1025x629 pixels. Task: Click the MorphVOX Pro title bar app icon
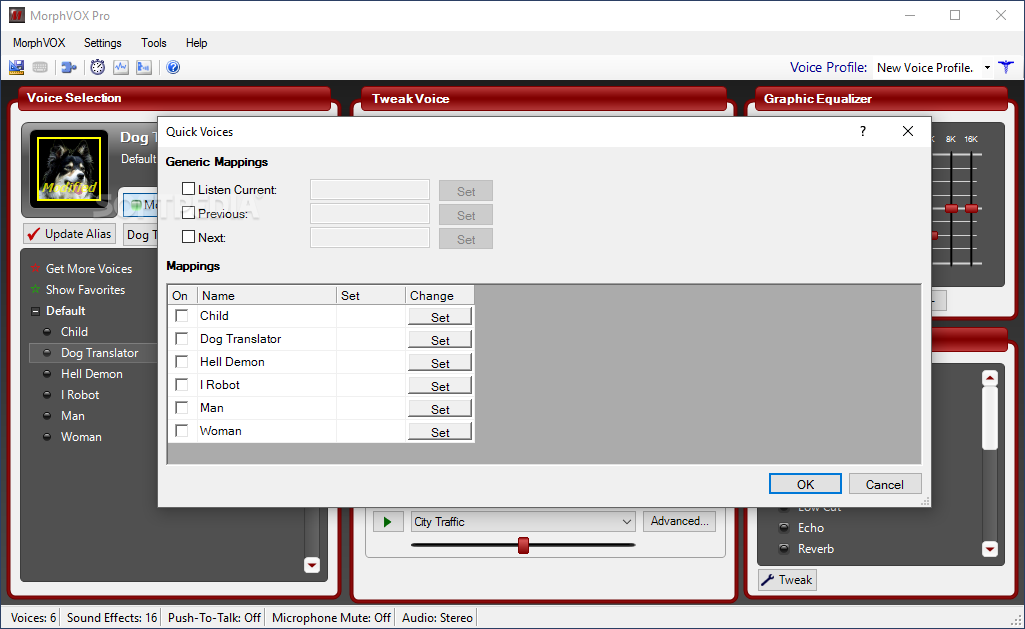16,15
